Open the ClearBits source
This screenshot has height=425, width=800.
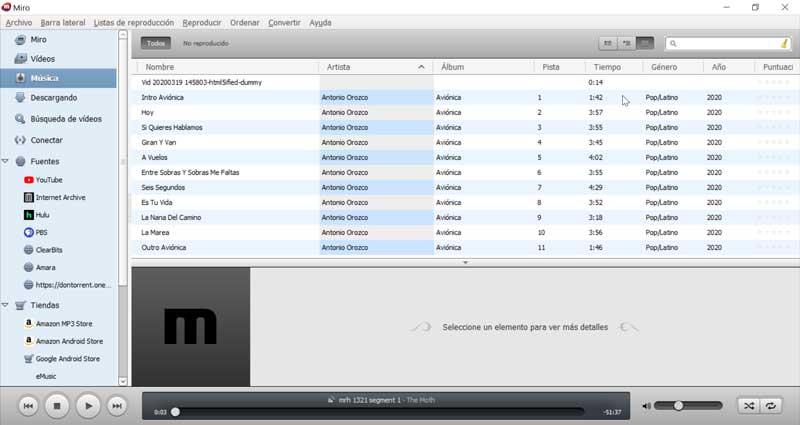(x=48, y=250)
